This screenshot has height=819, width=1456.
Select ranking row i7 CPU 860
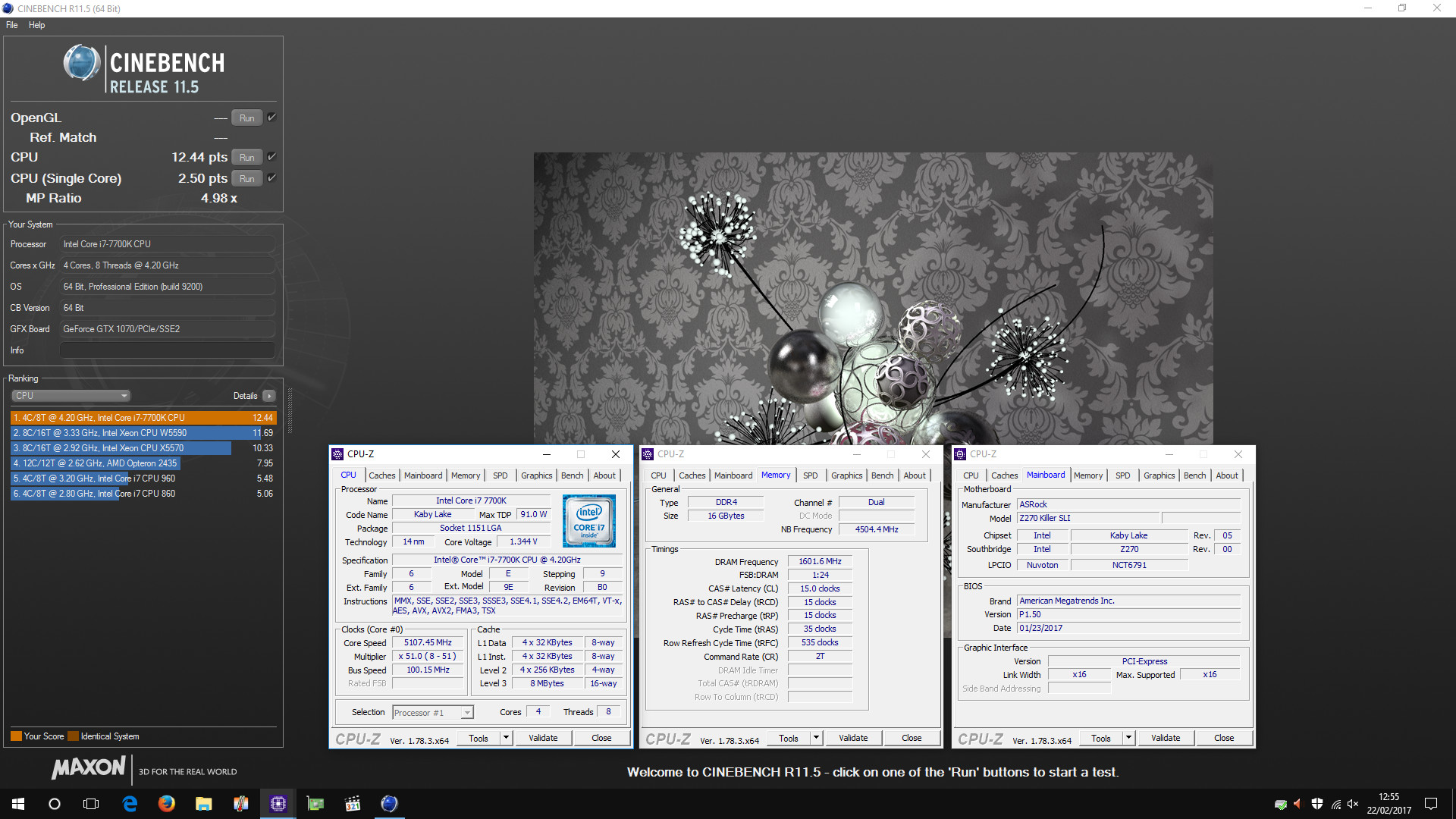[143, 494]
